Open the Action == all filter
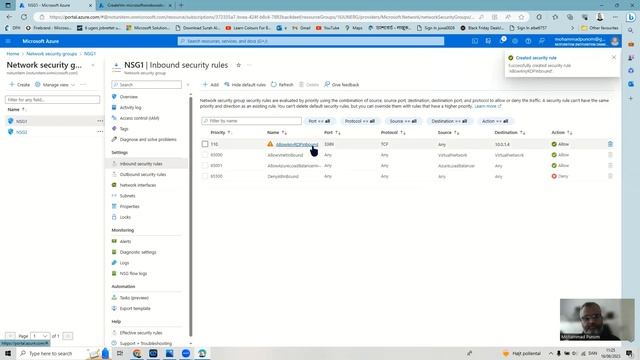Viewport: 640px width, 360px height. click(495, 121)
